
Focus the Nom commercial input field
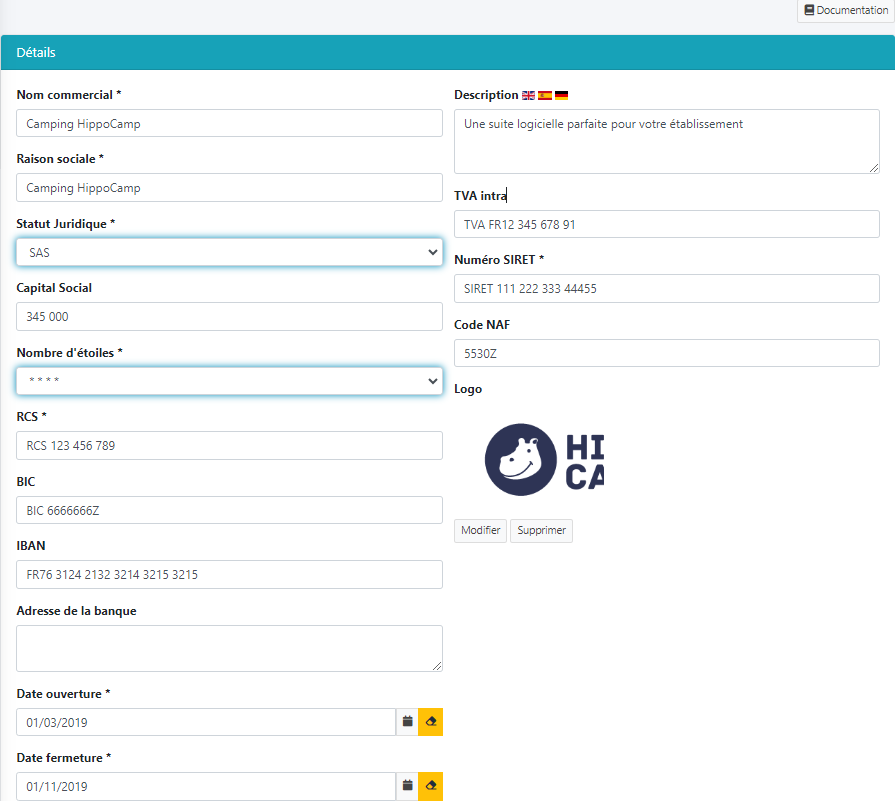coord(229,124)
